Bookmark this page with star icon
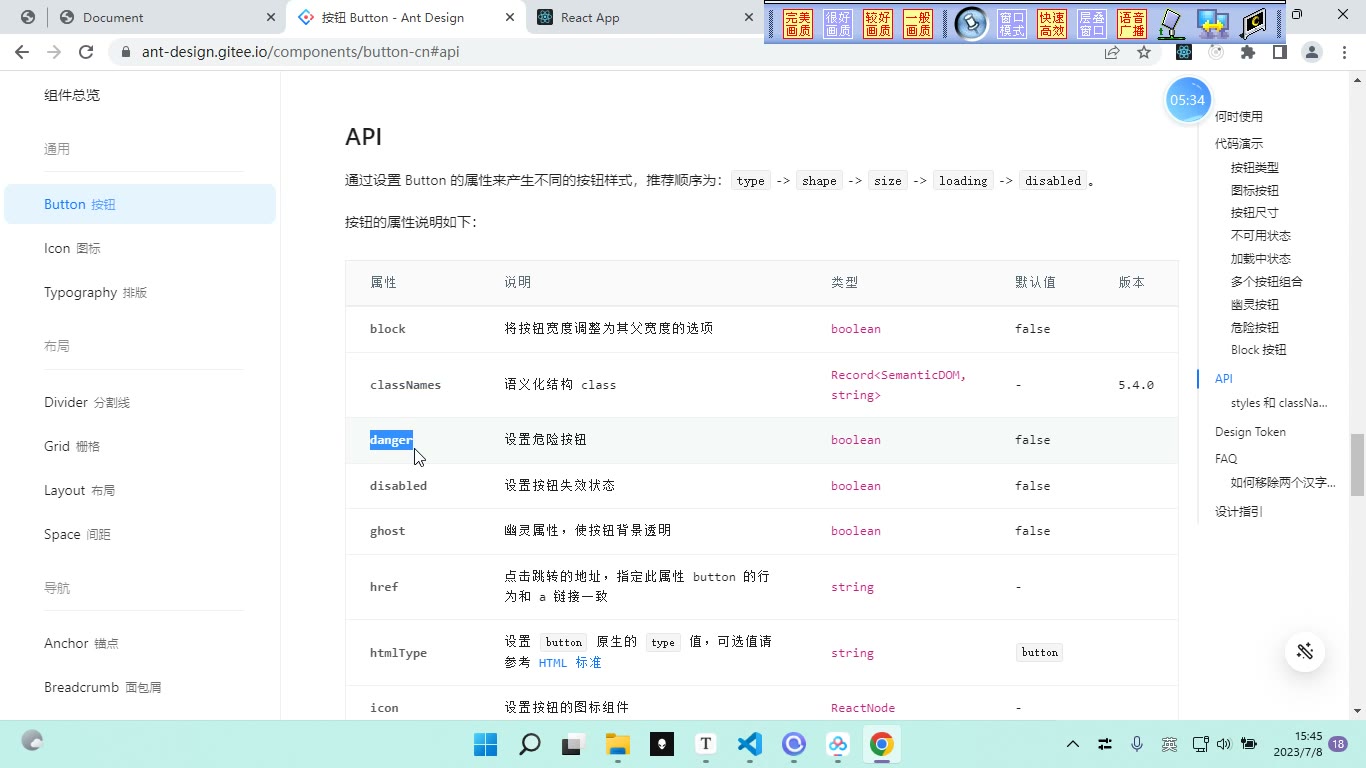 1144,52
